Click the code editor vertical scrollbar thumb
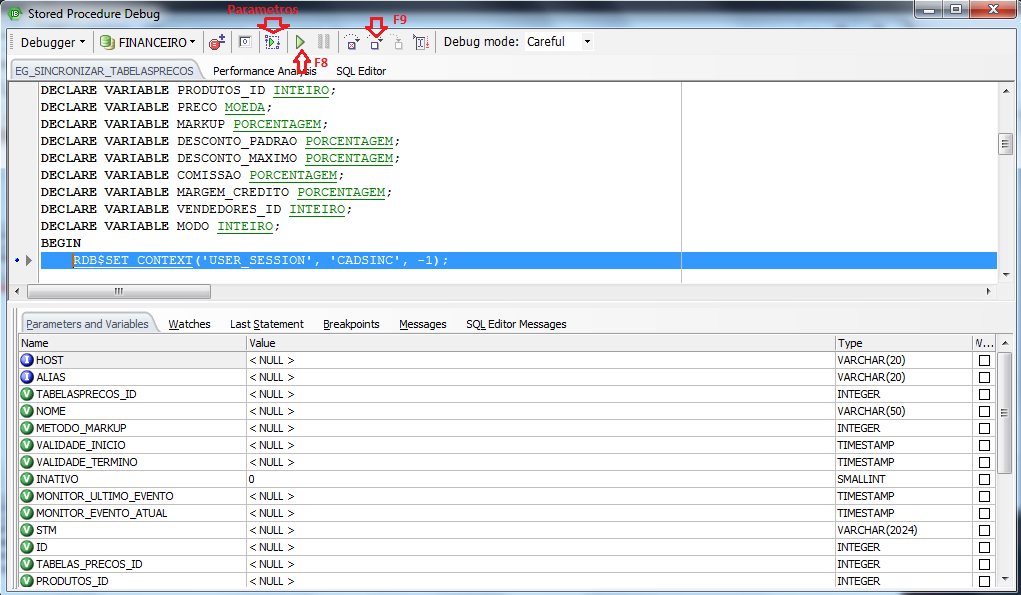The image size is (1021, 595). 1005,144
